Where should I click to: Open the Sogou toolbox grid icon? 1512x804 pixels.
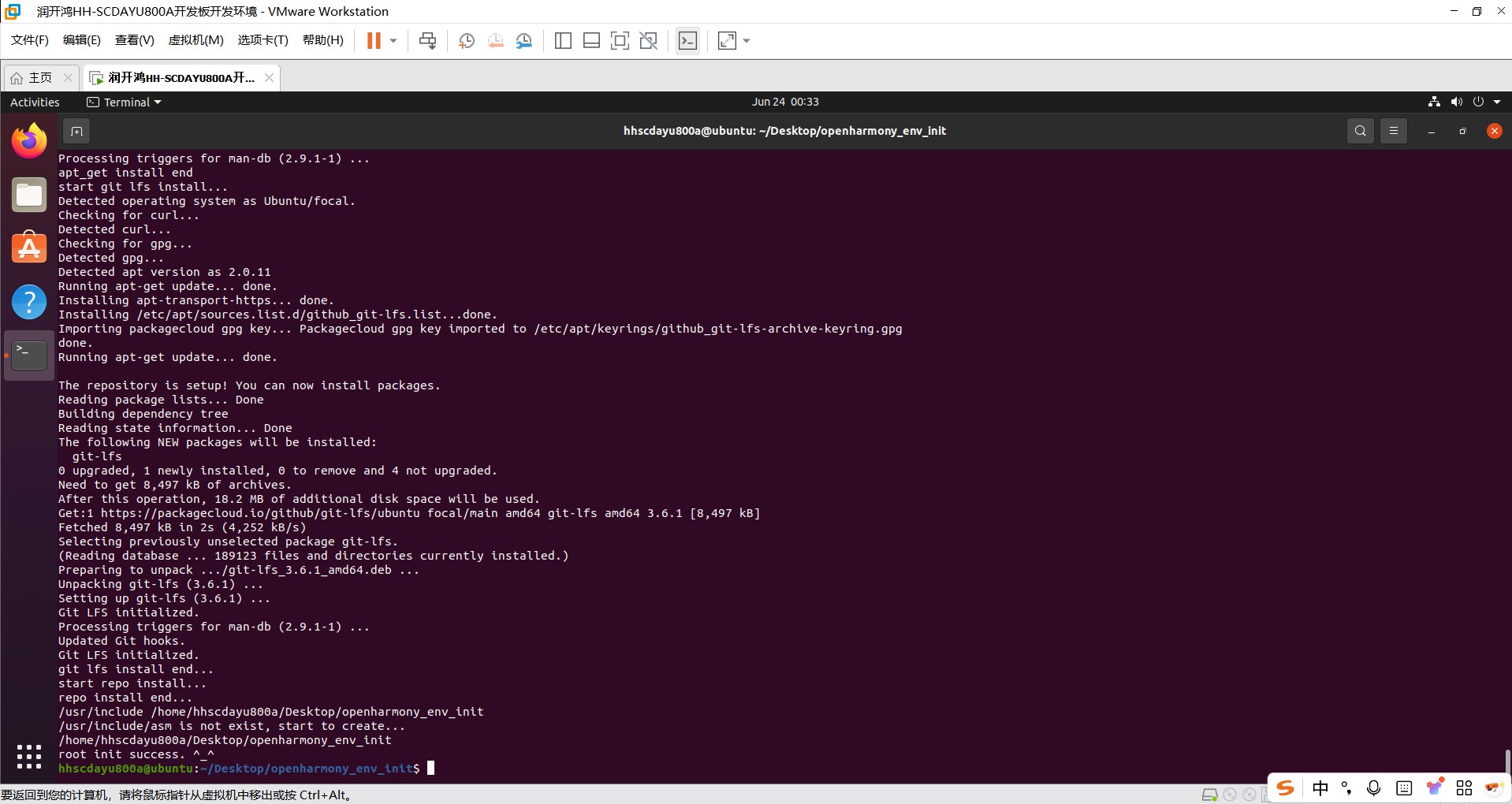pyautogui.click(x=1464, y=787)
